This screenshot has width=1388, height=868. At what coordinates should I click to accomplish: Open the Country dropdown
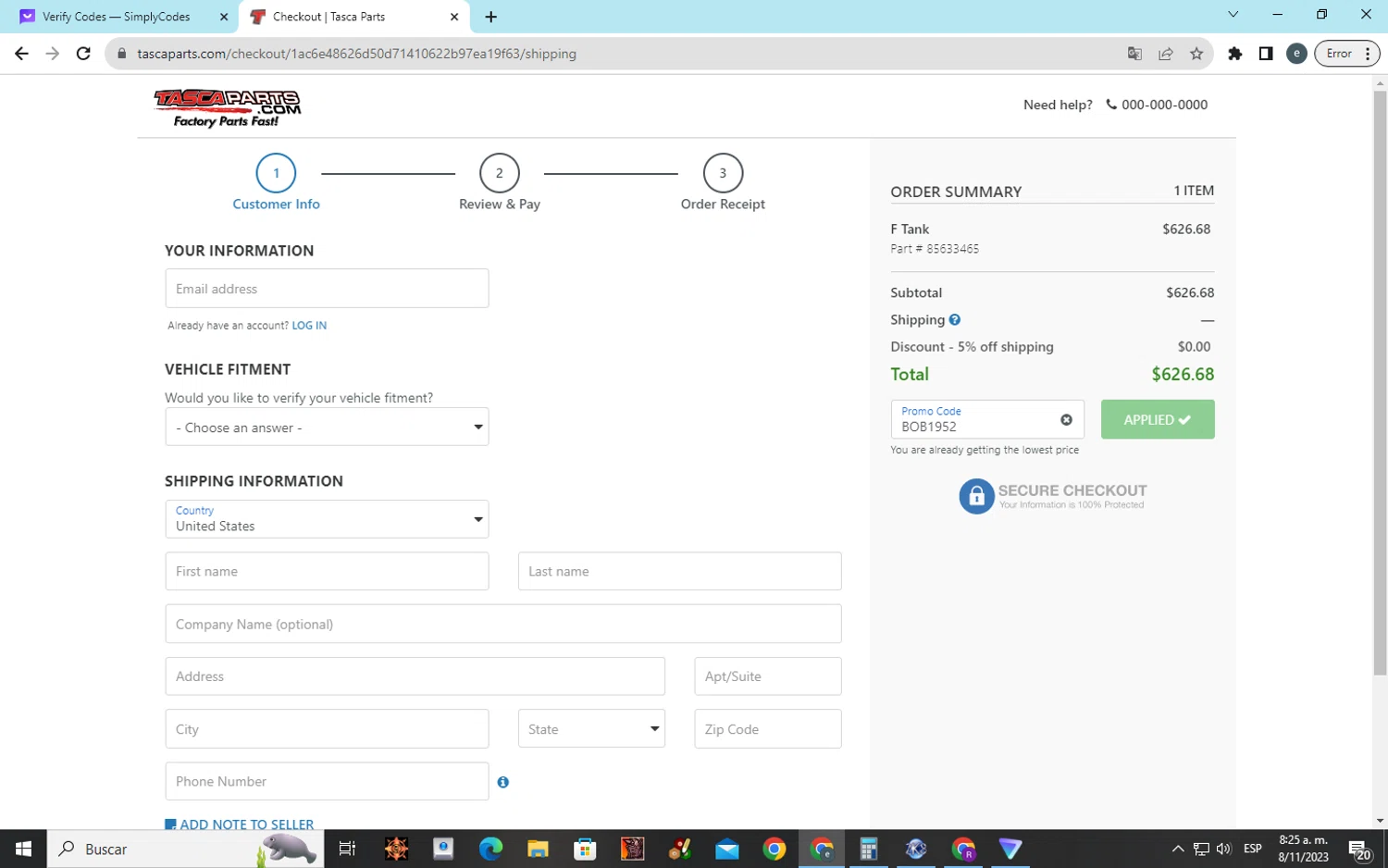(327, 519)
